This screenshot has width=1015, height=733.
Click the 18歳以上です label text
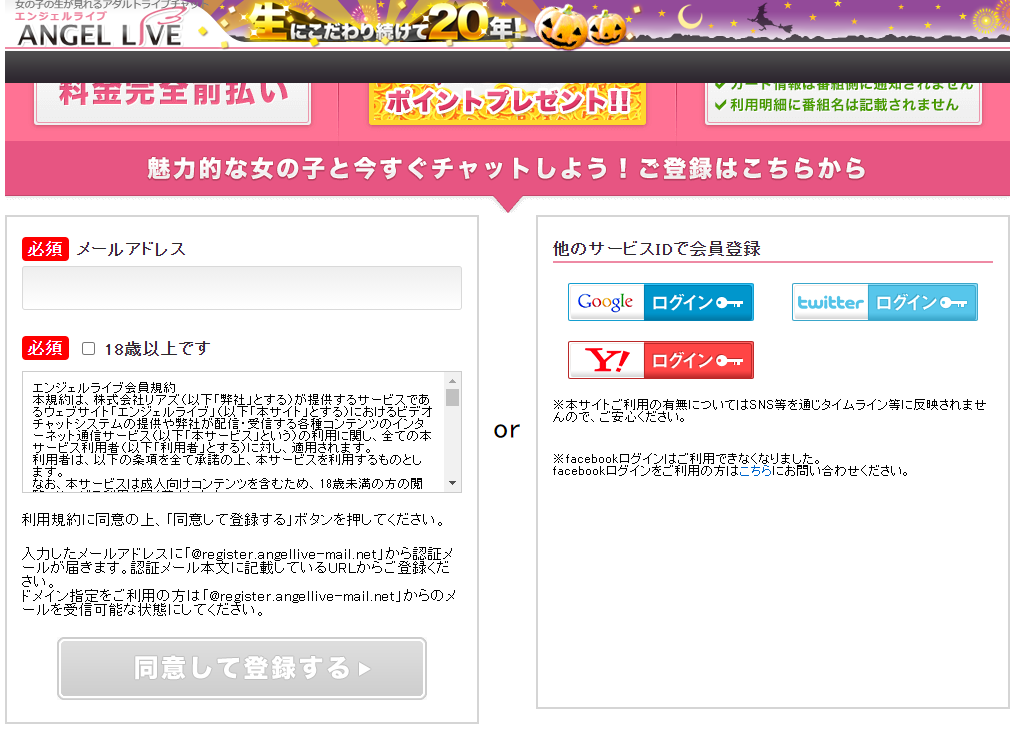pos(157,349)
